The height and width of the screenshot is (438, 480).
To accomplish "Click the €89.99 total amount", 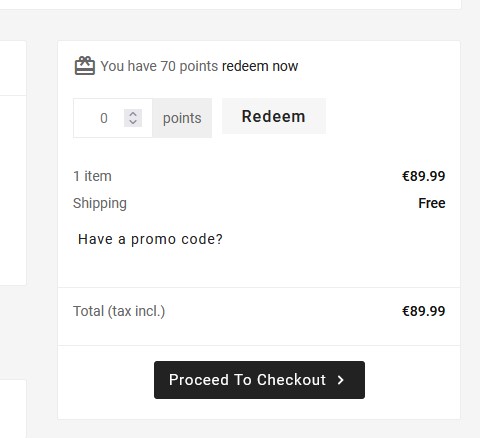I will [423, 311].
